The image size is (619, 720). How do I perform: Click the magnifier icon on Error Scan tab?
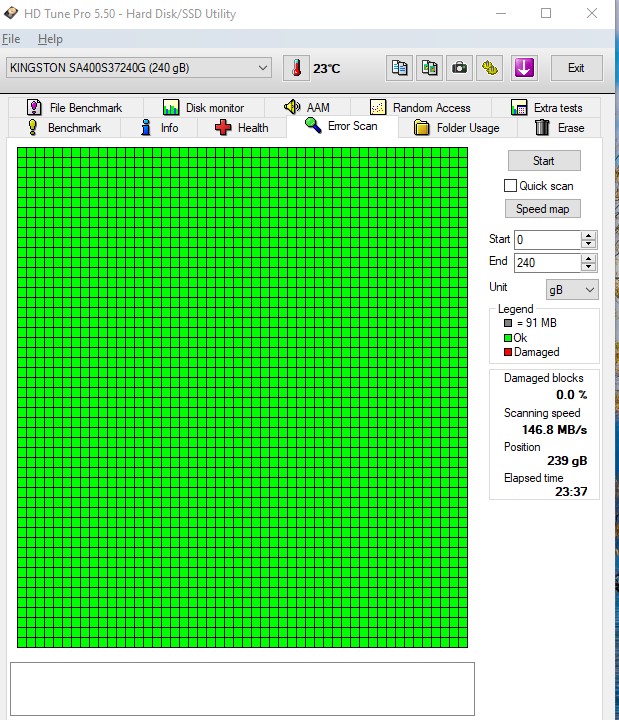(313, 125)
